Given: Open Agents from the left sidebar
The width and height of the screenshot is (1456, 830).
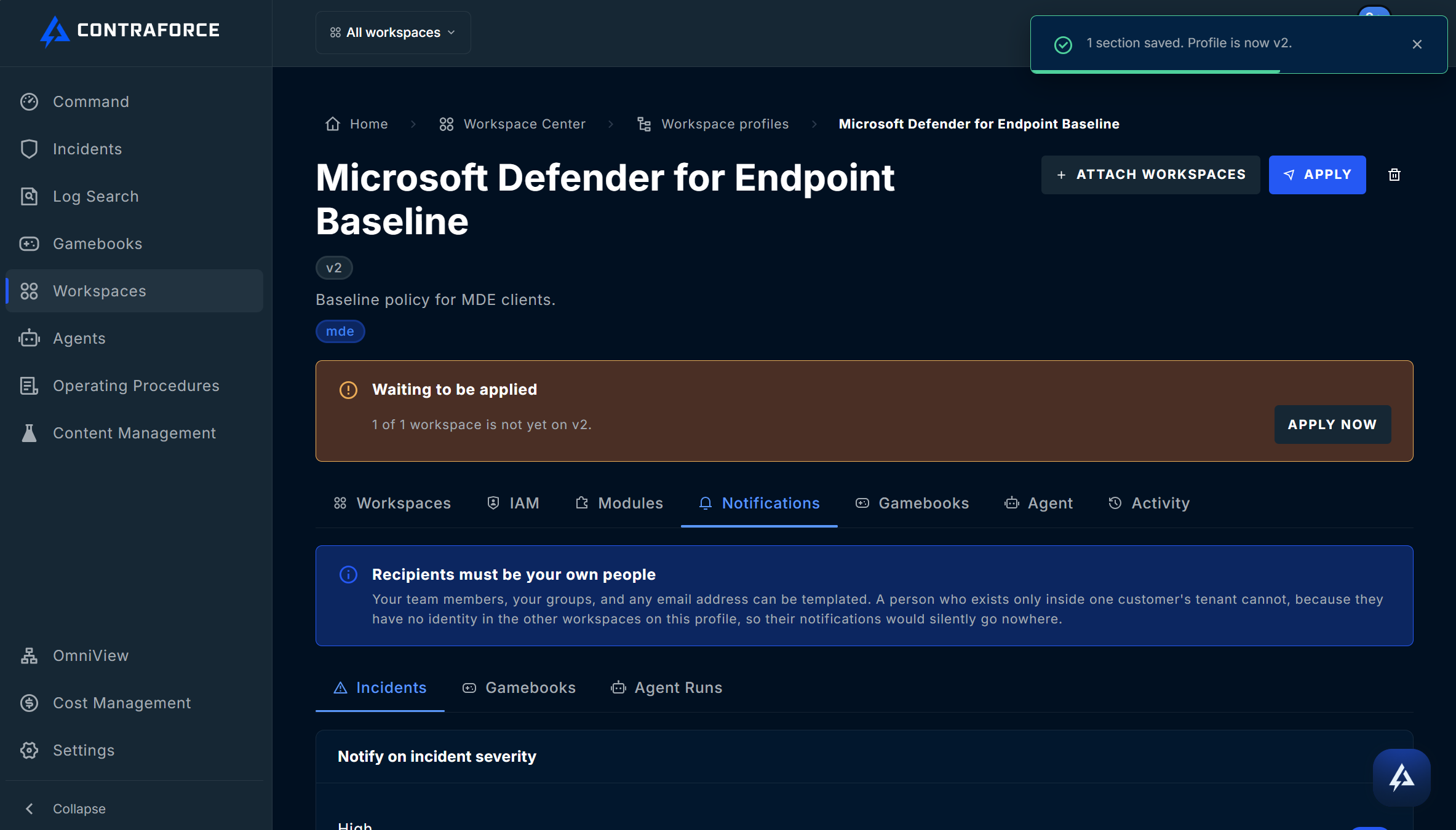Looking at the screenshot, I should pyautogui.click(x=134, y=338).
